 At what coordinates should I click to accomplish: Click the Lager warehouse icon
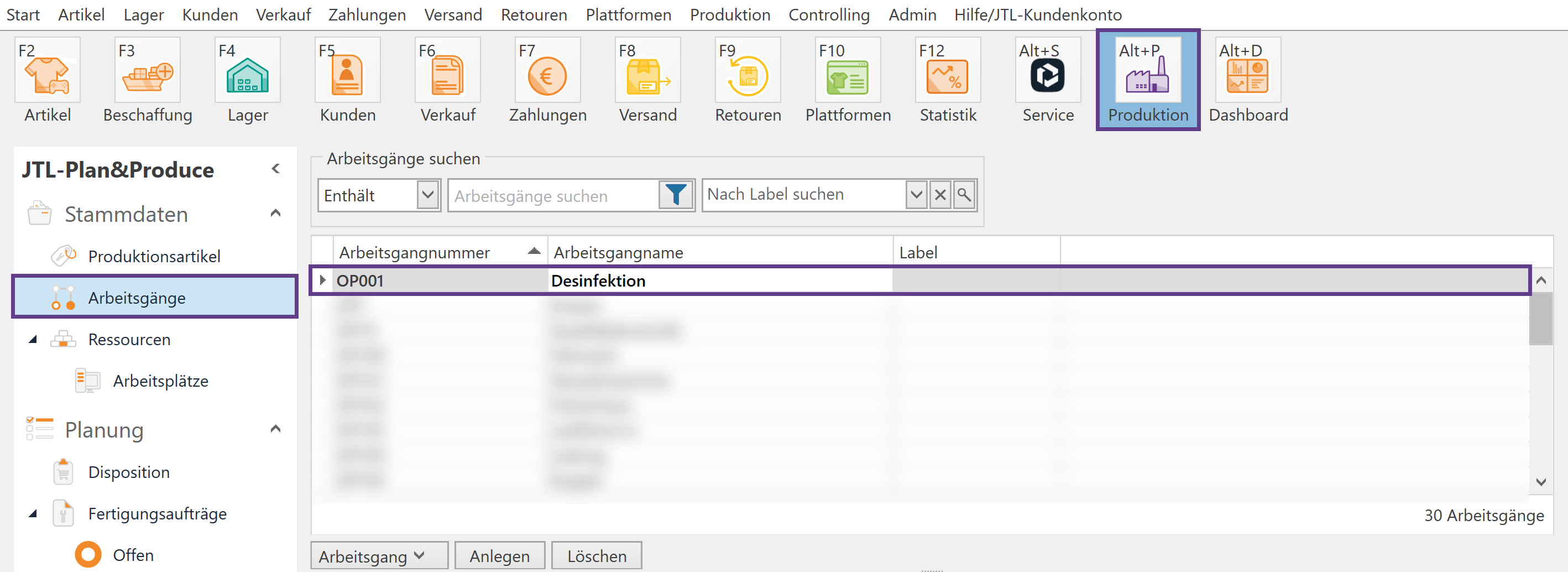click(x=247, y=71)
